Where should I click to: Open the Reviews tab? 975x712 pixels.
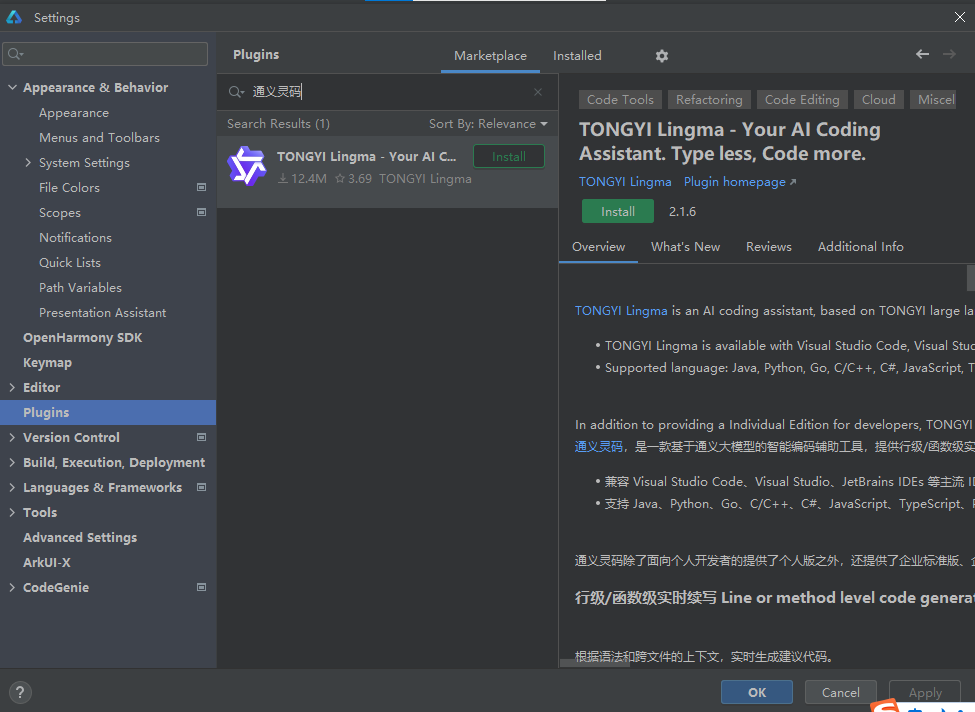tap(769, 247)
